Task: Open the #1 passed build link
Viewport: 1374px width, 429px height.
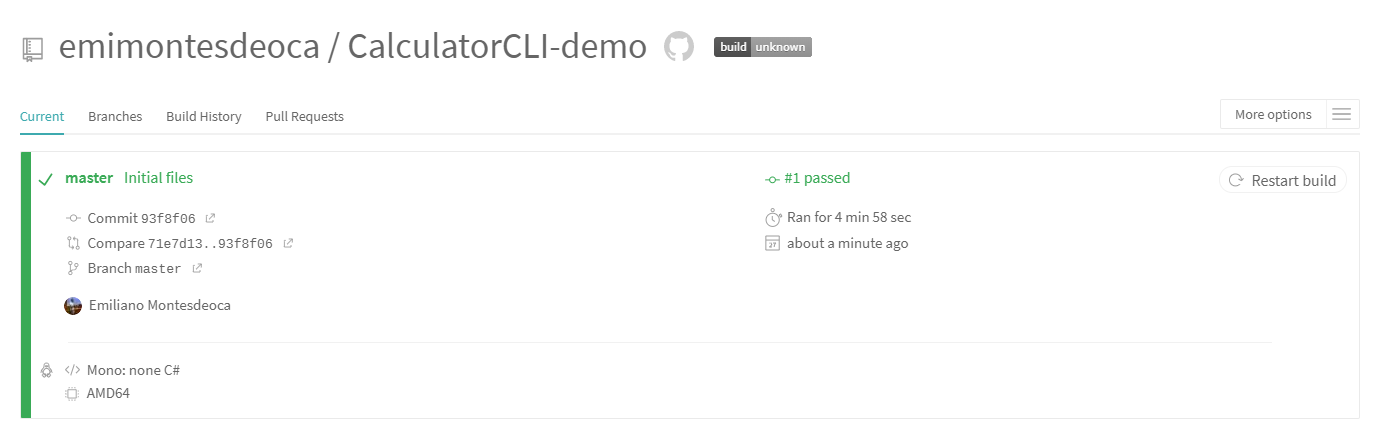Action: (x=816, y=178)
